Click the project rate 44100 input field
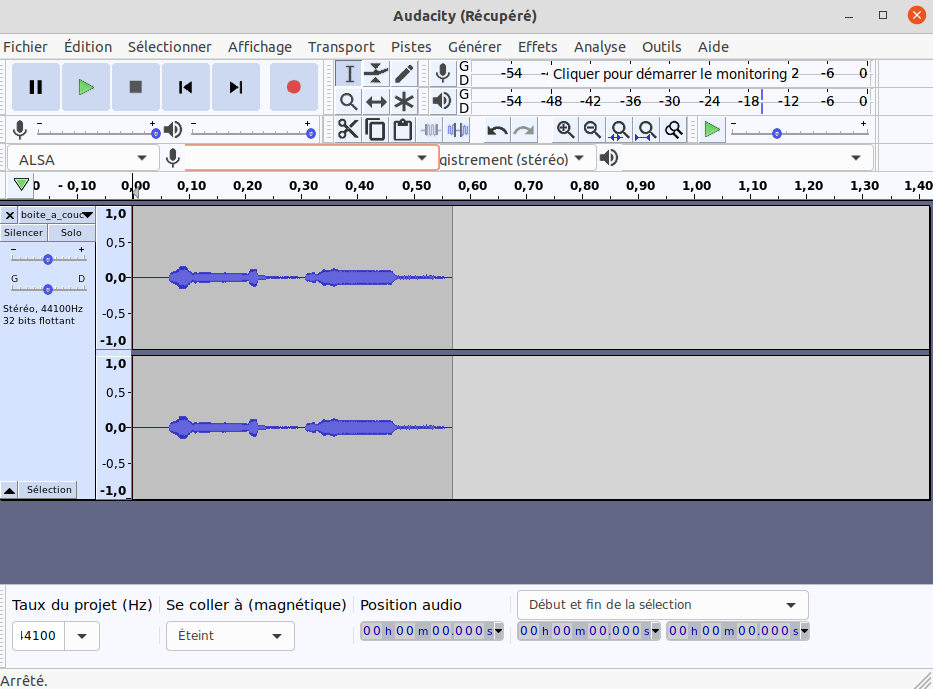The height and width of the screenshot is (689, 933). 39,636
